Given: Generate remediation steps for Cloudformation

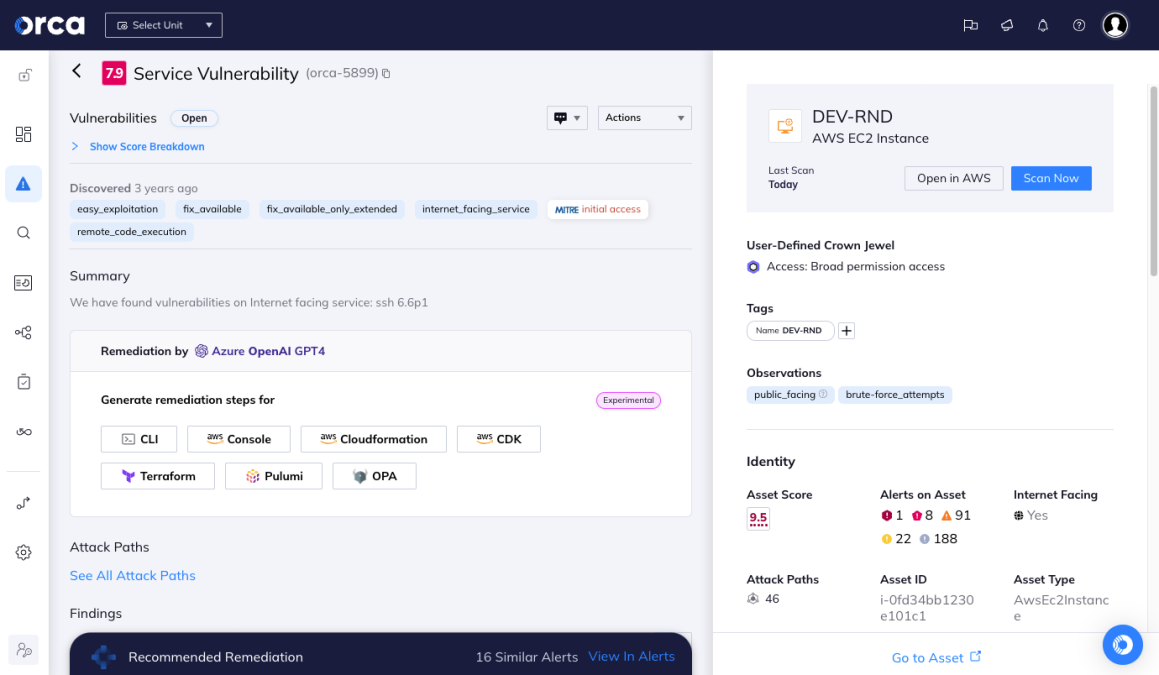Looking at the screenshot, I should coord(373,439).
